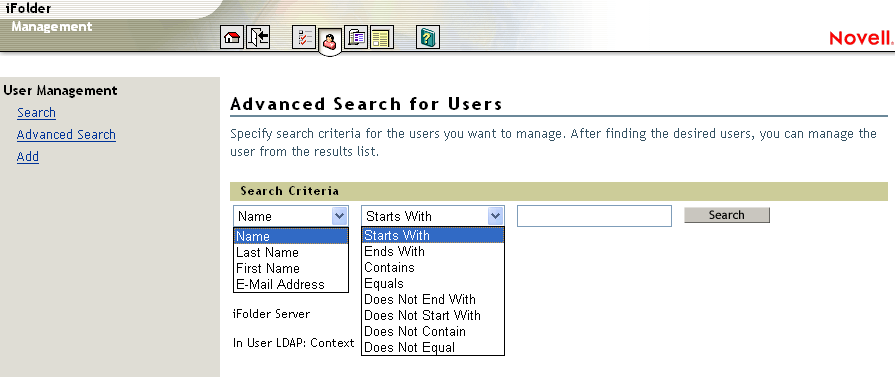This screenshot has height=377, width=895.
Task: Open the checklist policies icon
Action: (x=304, y=38)
